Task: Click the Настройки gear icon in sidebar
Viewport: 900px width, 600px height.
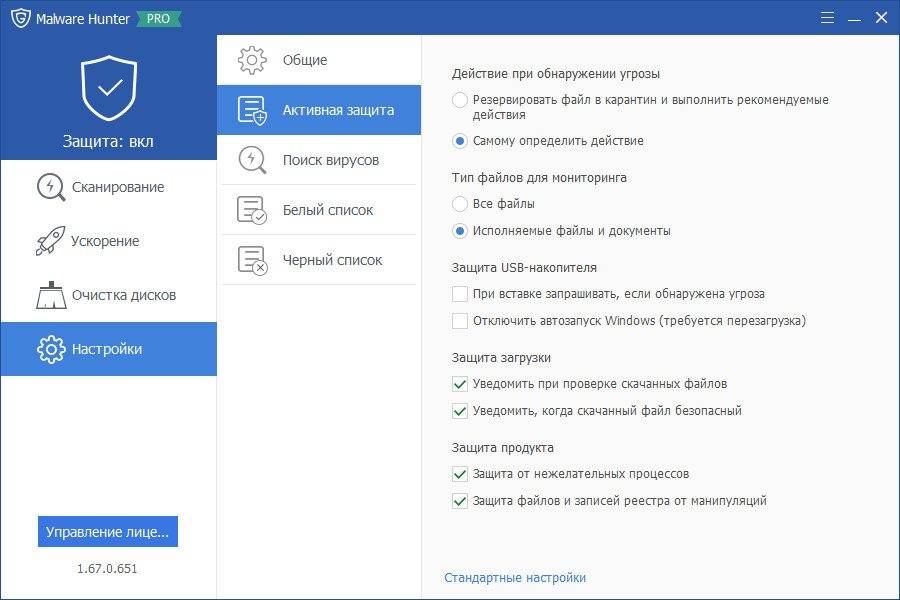Action: (x=51, y=349)
